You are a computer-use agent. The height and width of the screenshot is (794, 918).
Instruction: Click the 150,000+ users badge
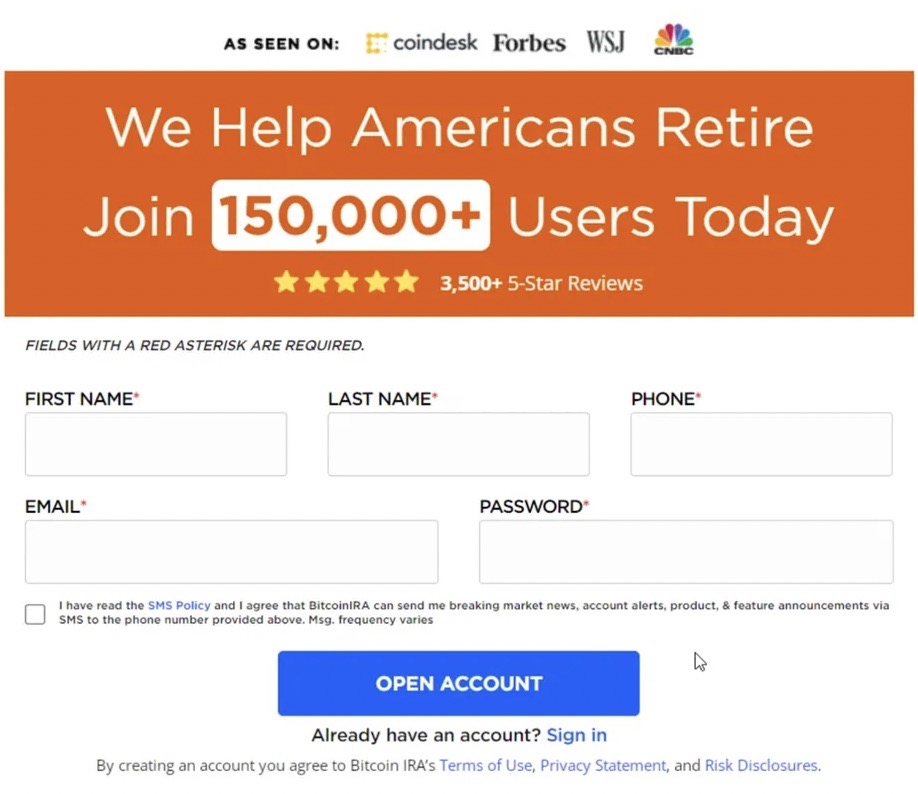(351, 216)
